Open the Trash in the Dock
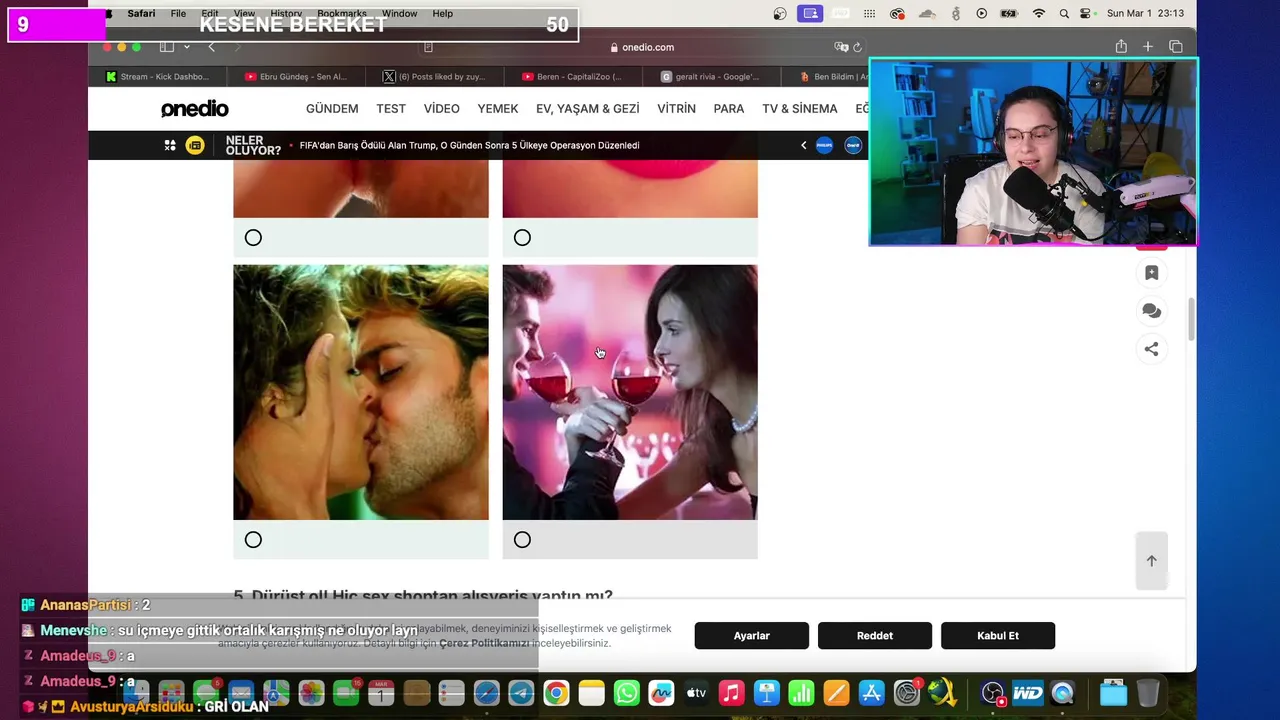The height and width of the screenshot is (720, 1280). pos(1148,693)
